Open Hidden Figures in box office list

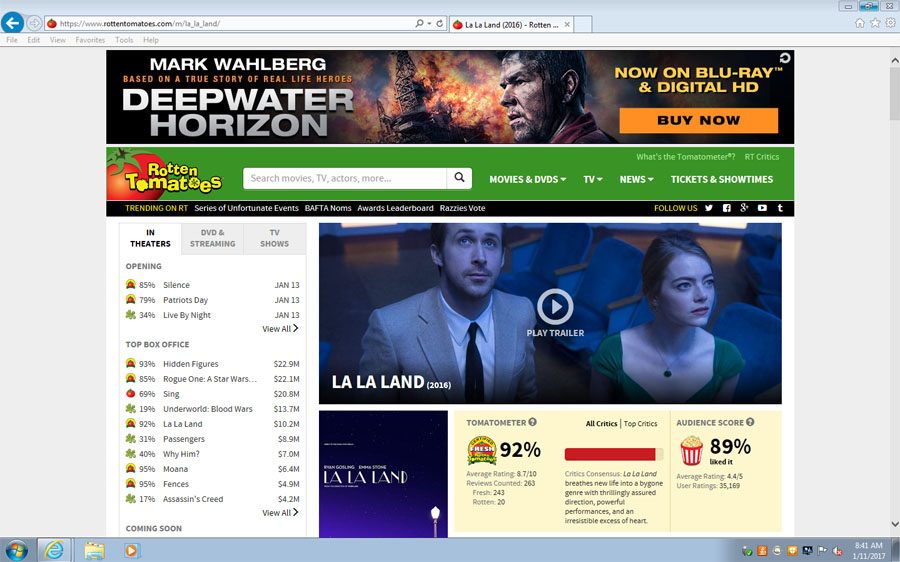click(191, 364)
